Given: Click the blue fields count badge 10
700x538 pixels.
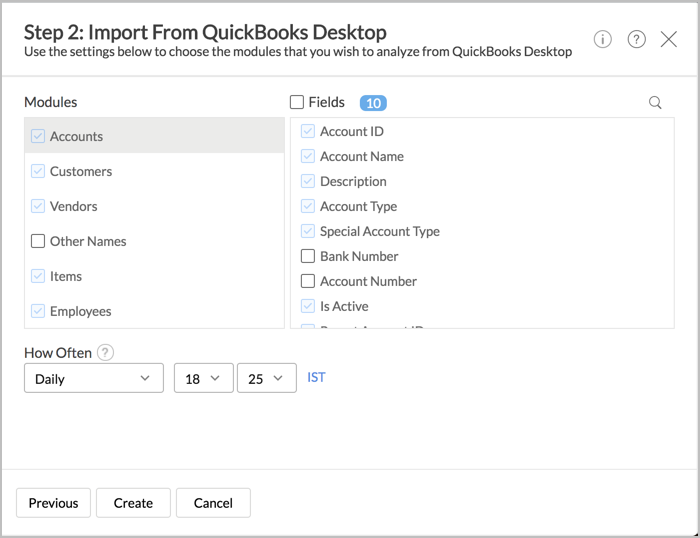Looking at the screenshot, I should 373,103.
